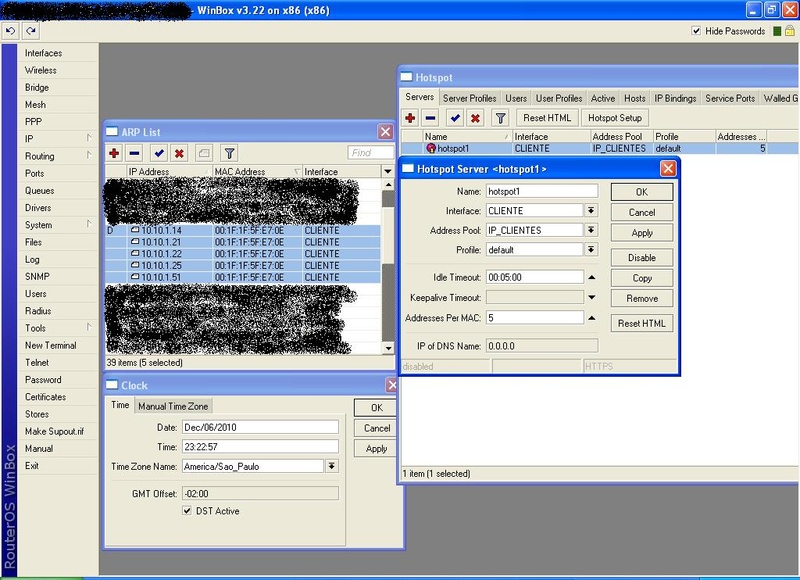Click the redo arrow in WinBox toolbar
The height and width of the screenshot is (580, 800).
[30, 31]
